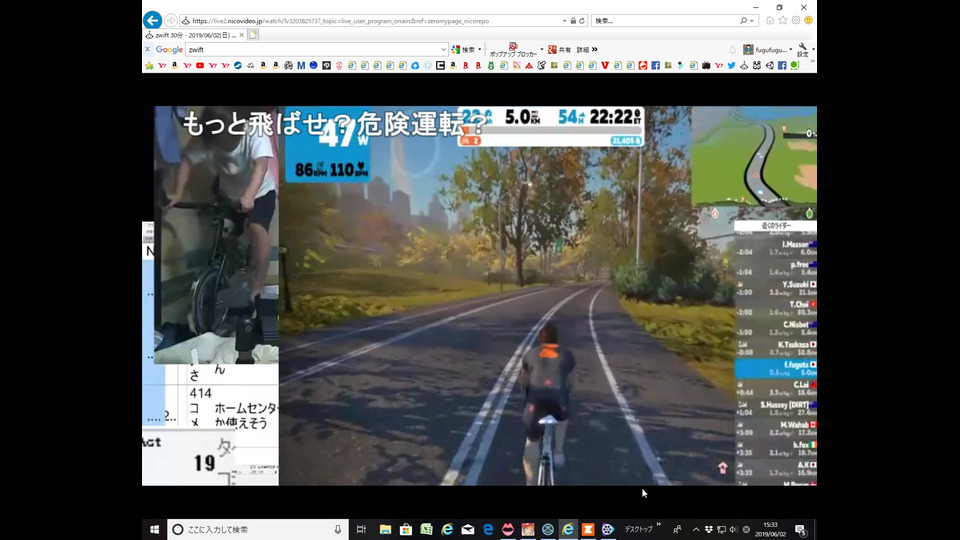Open Task View on the taskbar

[x=361, y=529]
